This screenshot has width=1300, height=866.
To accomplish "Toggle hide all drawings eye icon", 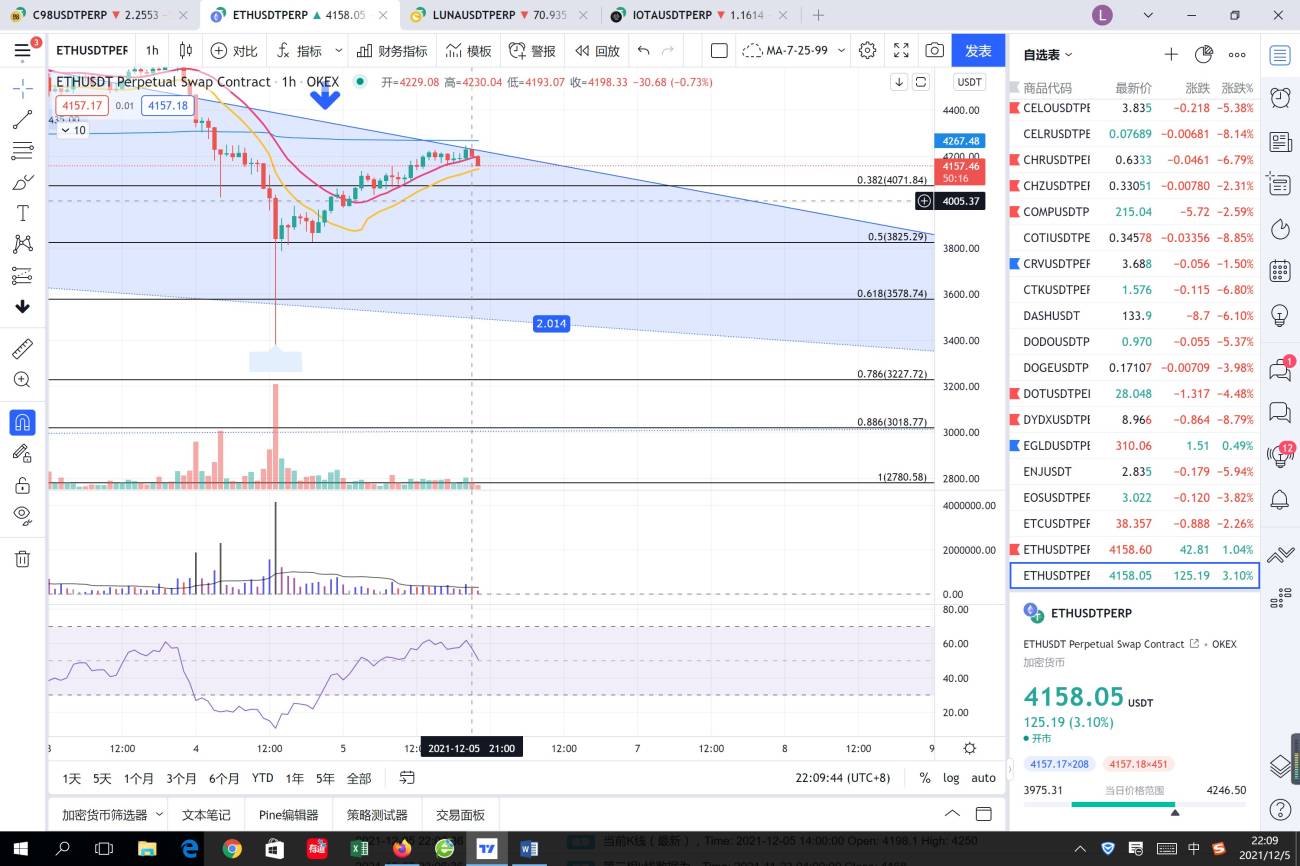I will click(22, 516).
